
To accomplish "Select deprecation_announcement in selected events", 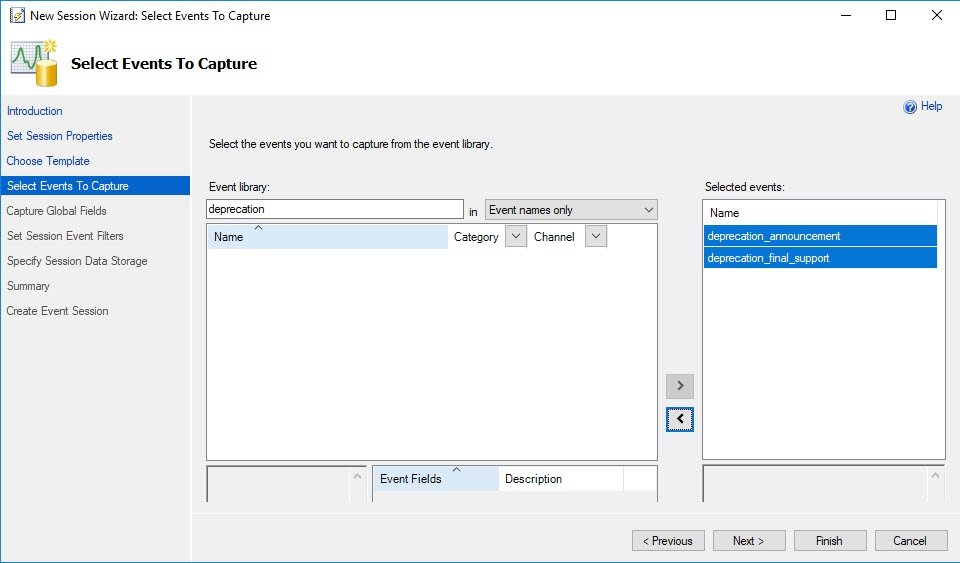I will tap(820, 236).
